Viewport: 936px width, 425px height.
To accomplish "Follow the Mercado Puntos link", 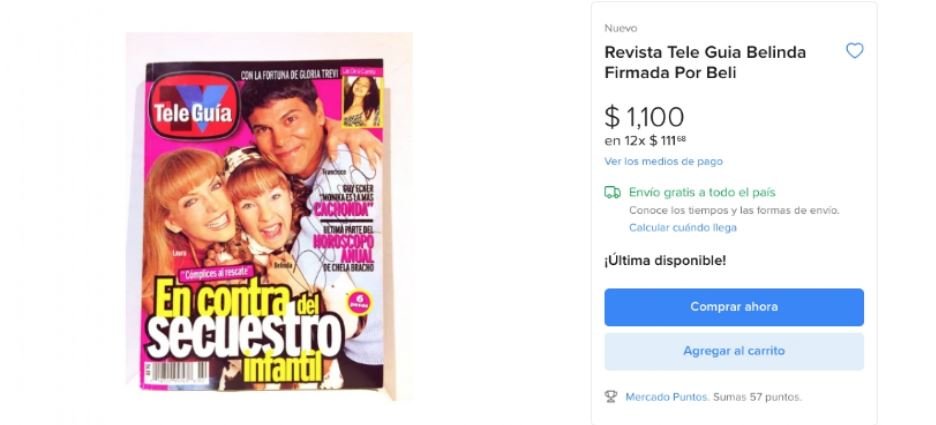I will tap(667, 397).
